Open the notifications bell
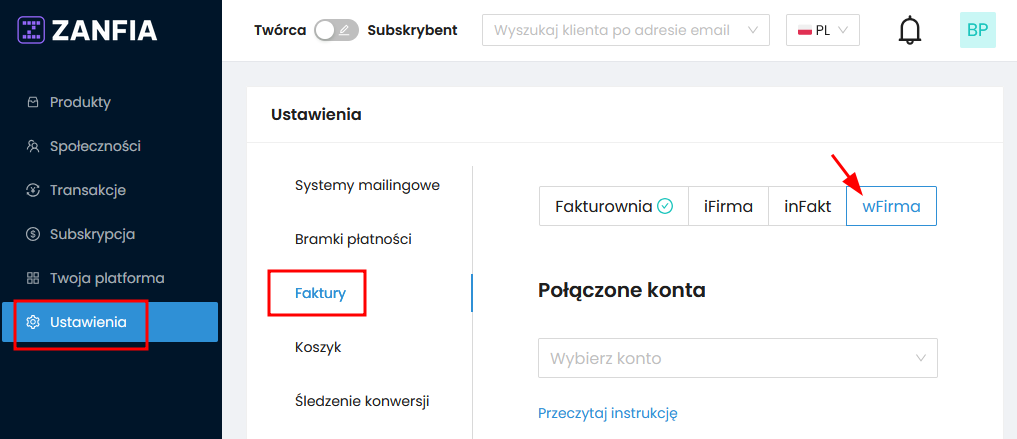Screen dimensions: 1017x439 (x=910, y=30)
